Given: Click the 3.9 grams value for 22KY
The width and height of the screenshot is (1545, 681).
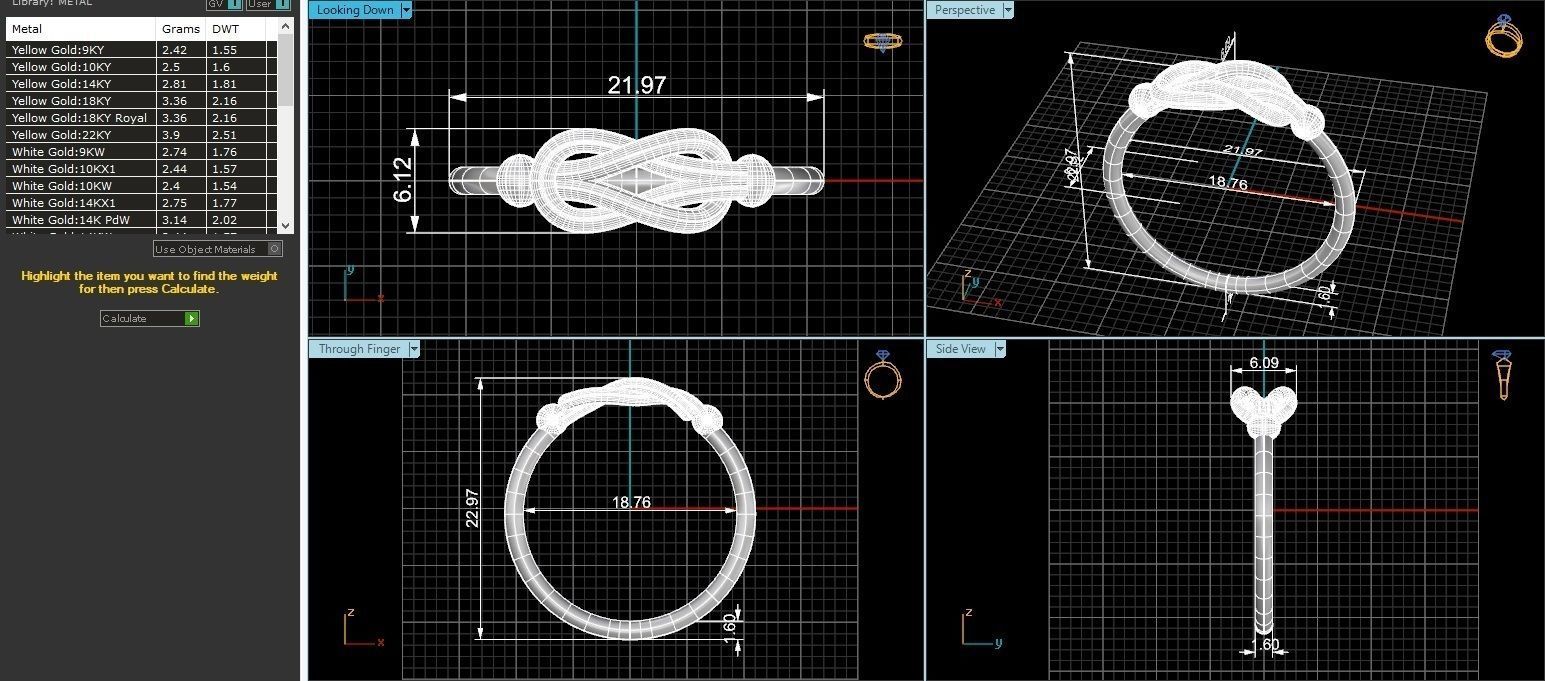Looking at the screenshot, I should 171,135.
